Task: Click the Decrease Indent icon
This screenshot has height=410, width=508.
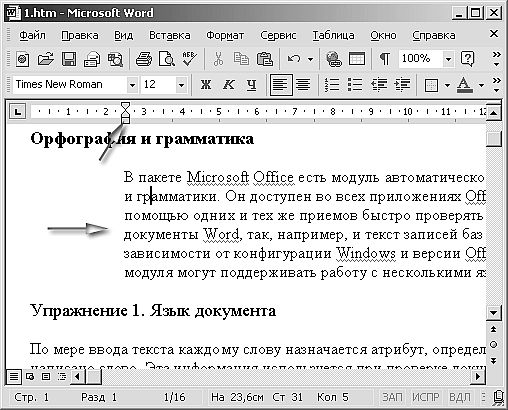Action: coord(379,85)
